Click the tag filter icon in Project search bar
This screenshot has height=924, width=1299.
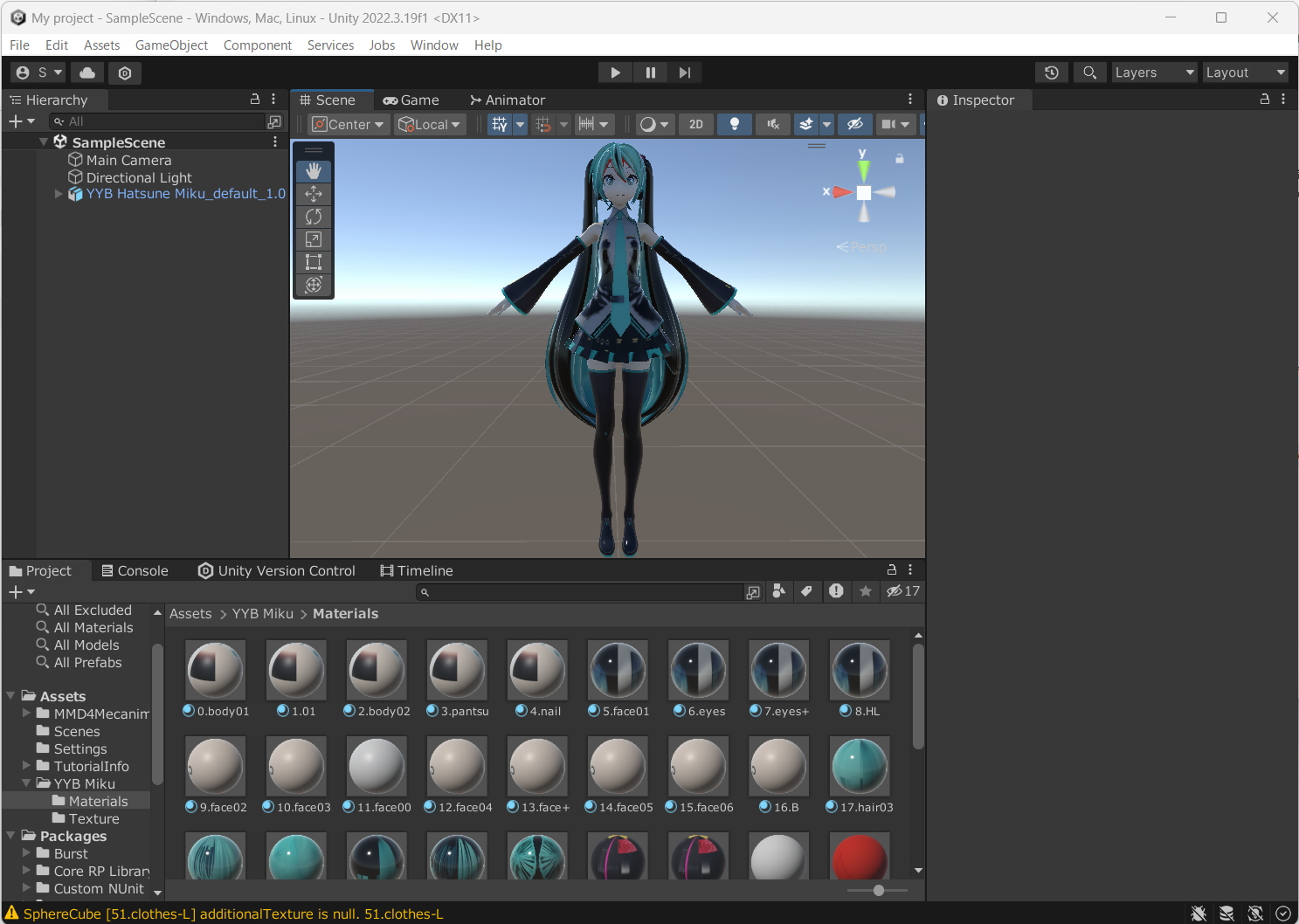(x=807, y=591)
